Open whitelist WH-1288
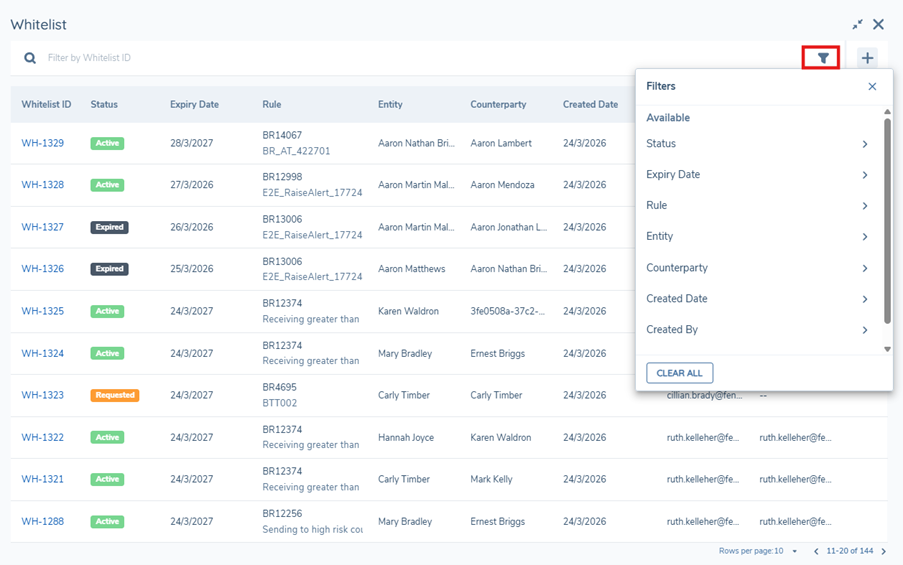Screen dimensions: 903x565 click(x=43, y=521)
